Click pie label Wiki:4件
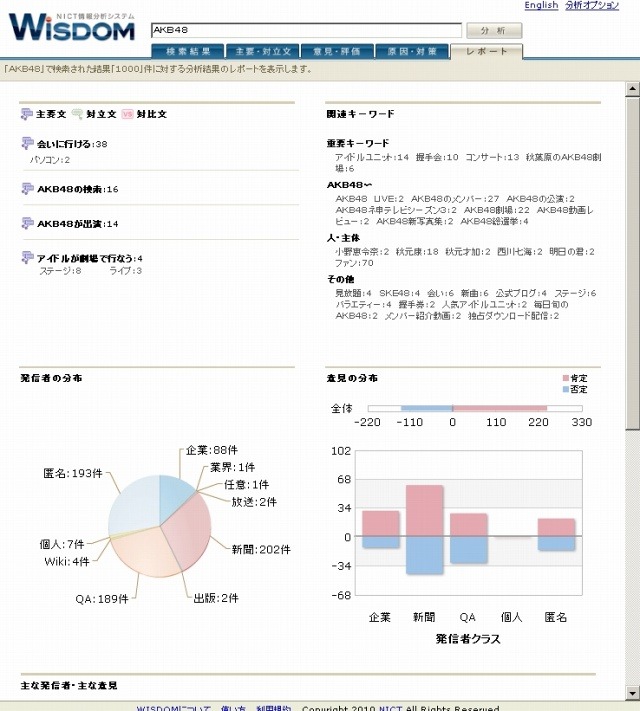Image resolution: width=640 pixels, height=711 pixels. (x=67, y=562)
